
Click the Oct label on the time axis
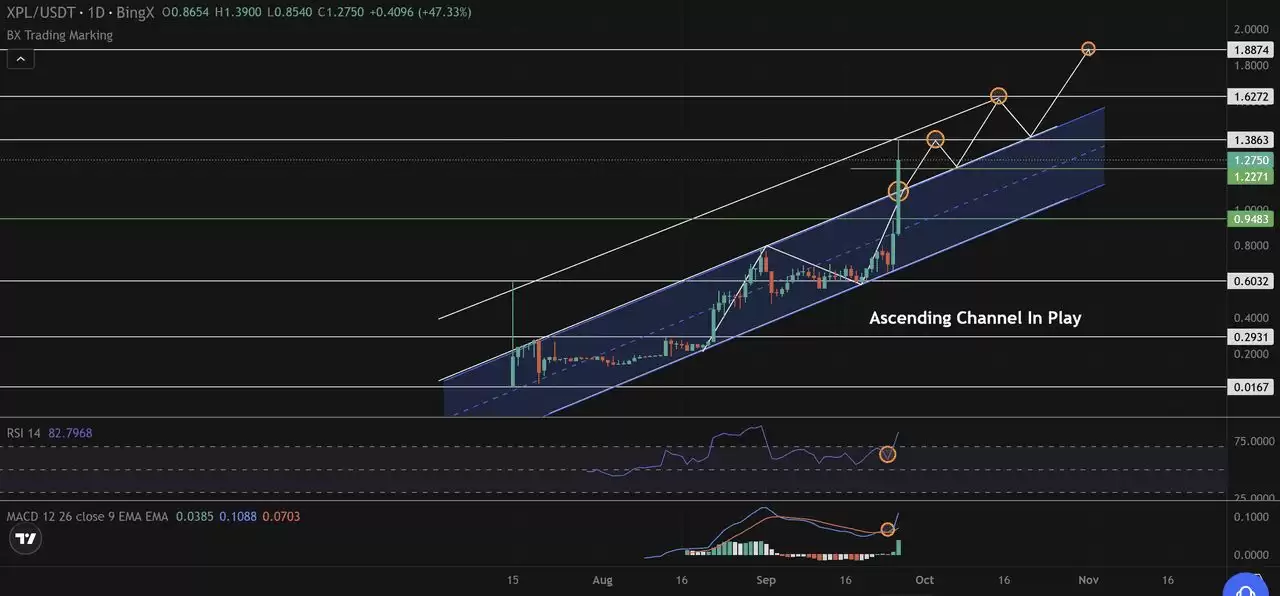[x=925, y=579]
